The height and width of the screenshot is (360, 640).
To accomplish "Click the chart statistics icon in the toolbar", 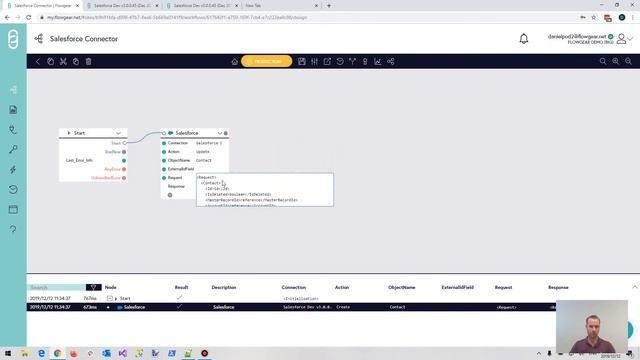I will click(378, 62).
